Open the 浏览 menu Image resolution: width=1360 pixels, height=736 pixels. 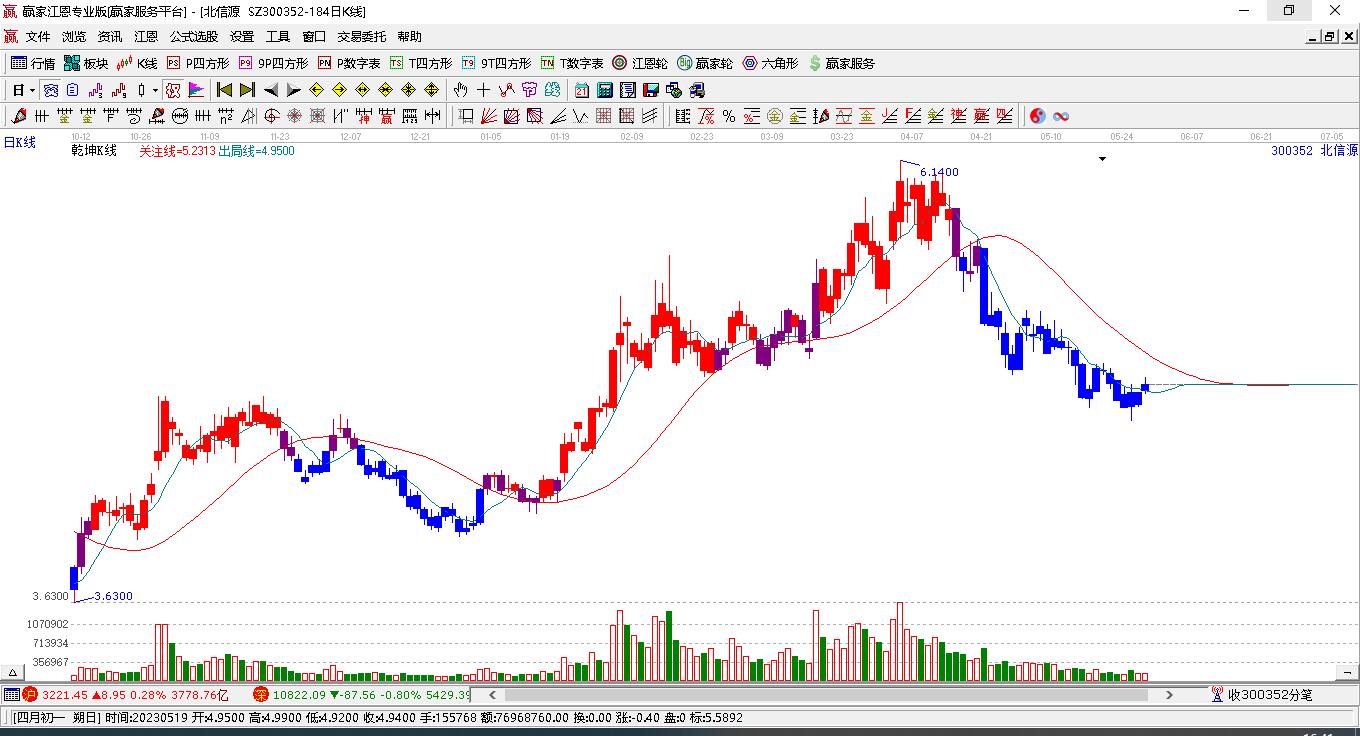pyautogui.click(x=74, y=37)
